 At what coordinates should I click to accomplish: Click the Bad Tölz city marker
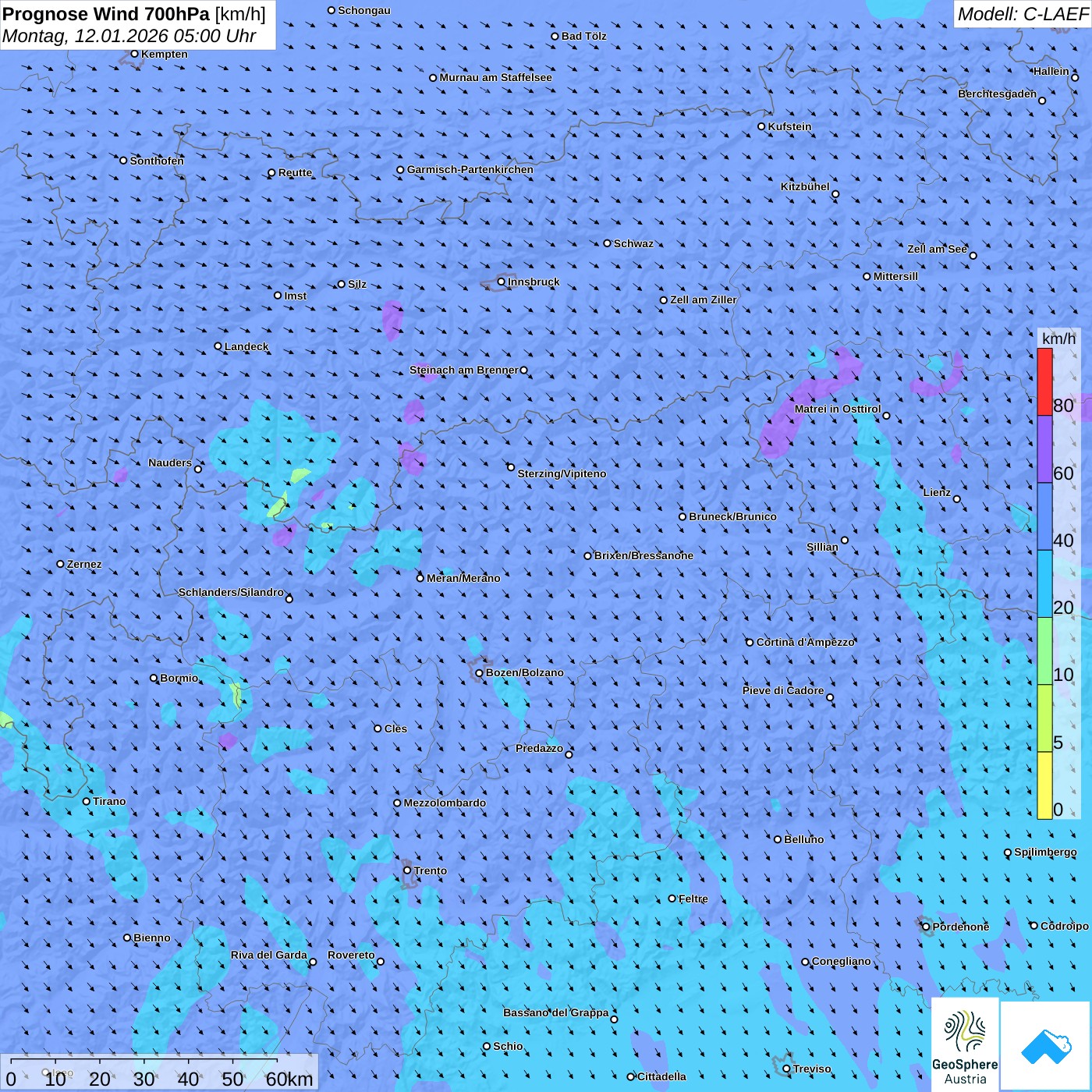555,36
